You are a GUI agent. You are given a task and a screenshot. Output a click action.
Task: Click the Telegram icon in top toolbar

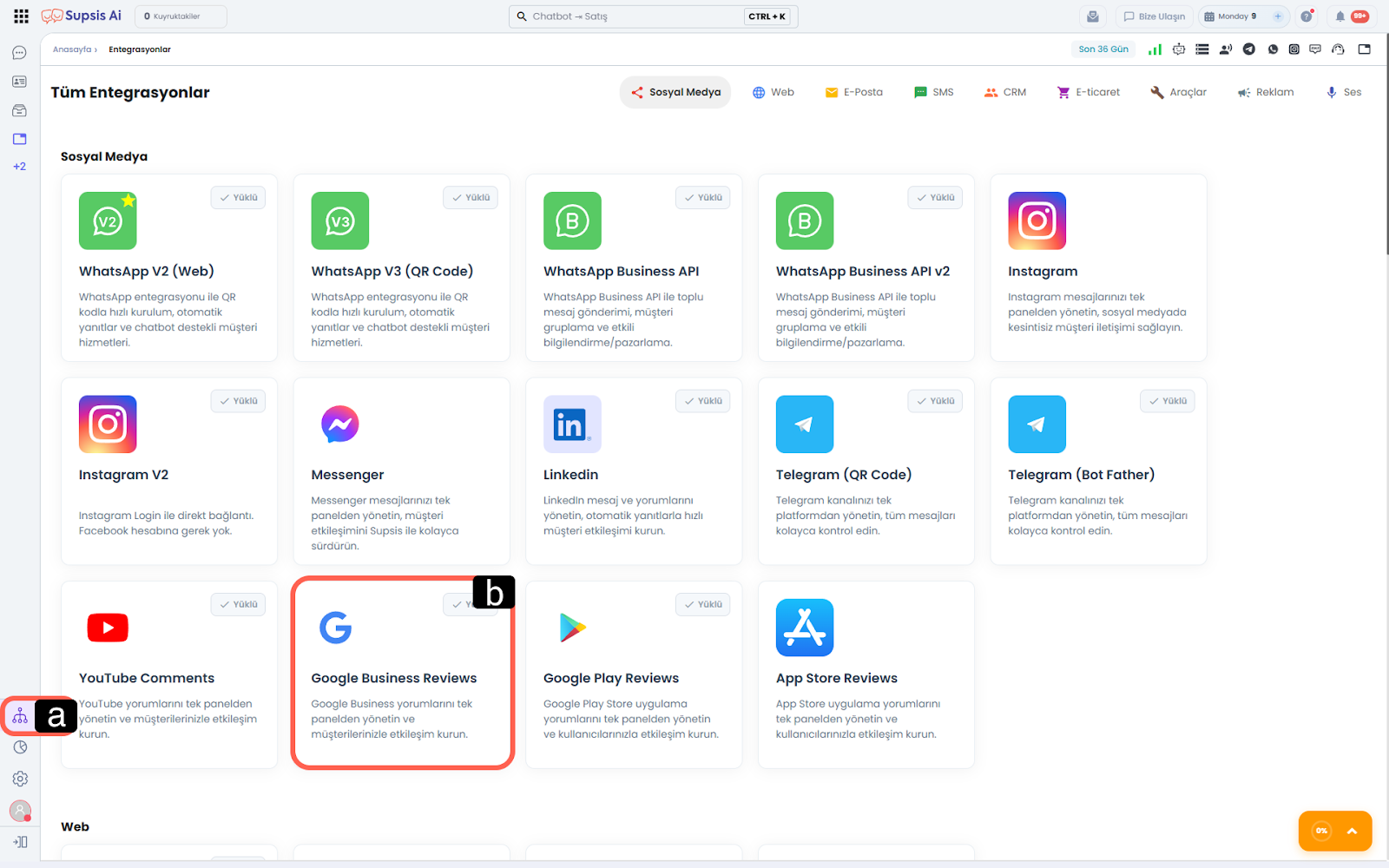click(1249, 49)
